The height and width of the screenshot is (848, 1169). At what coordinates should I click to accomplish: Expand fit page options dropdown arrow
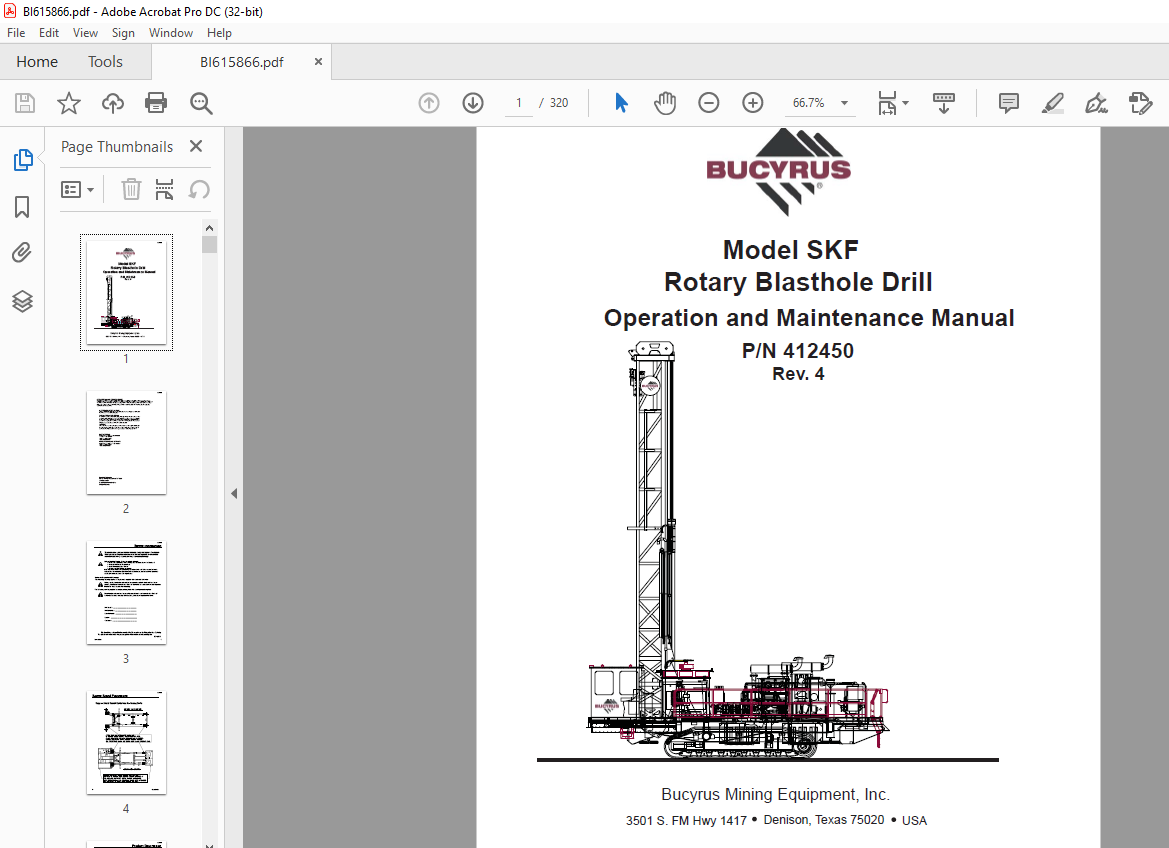[x=906, y=103]
